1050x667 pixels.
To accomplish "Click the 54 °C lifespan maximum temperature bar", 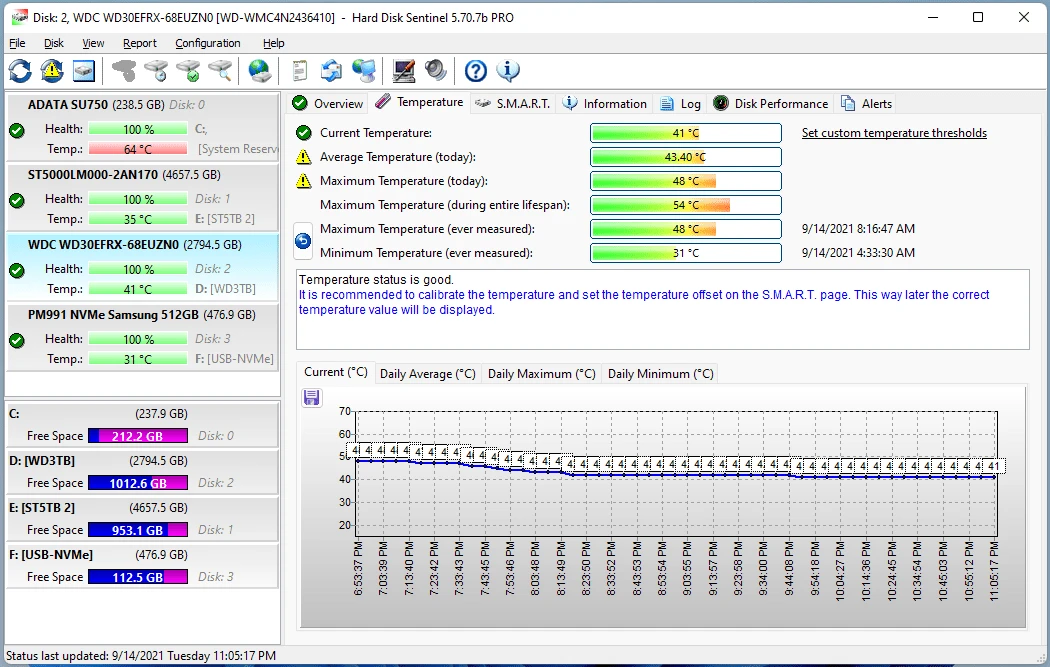I will [x=686, y=205].
